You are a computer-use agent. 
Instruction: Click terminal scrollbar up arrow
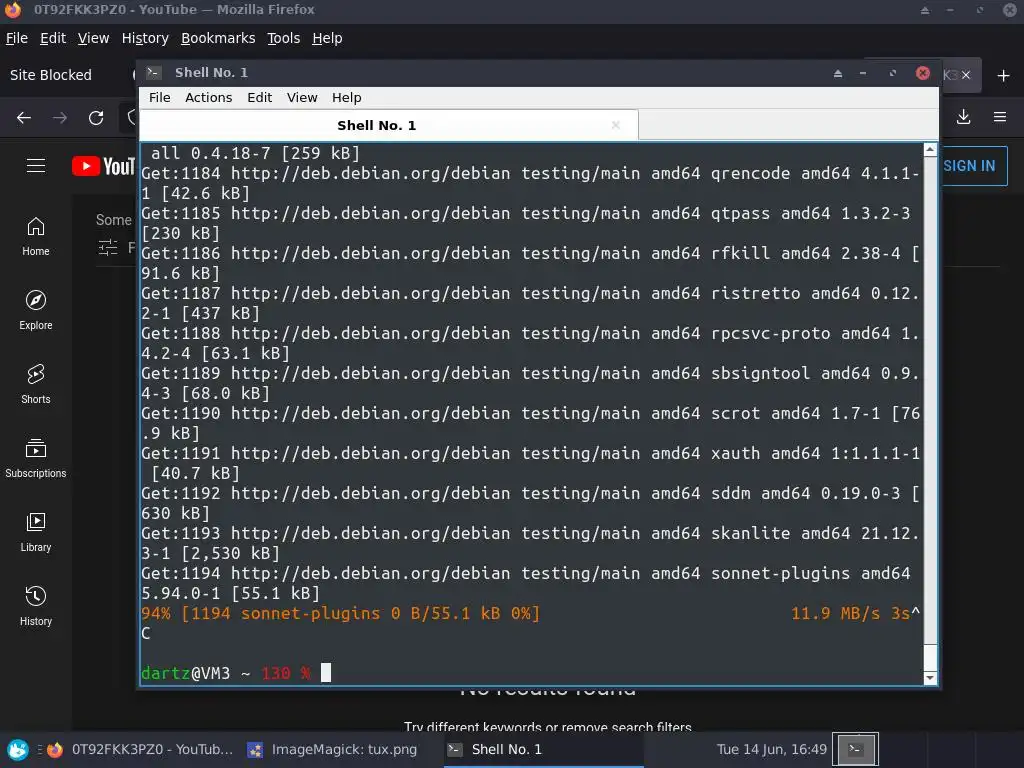click(x=930, y=150)
